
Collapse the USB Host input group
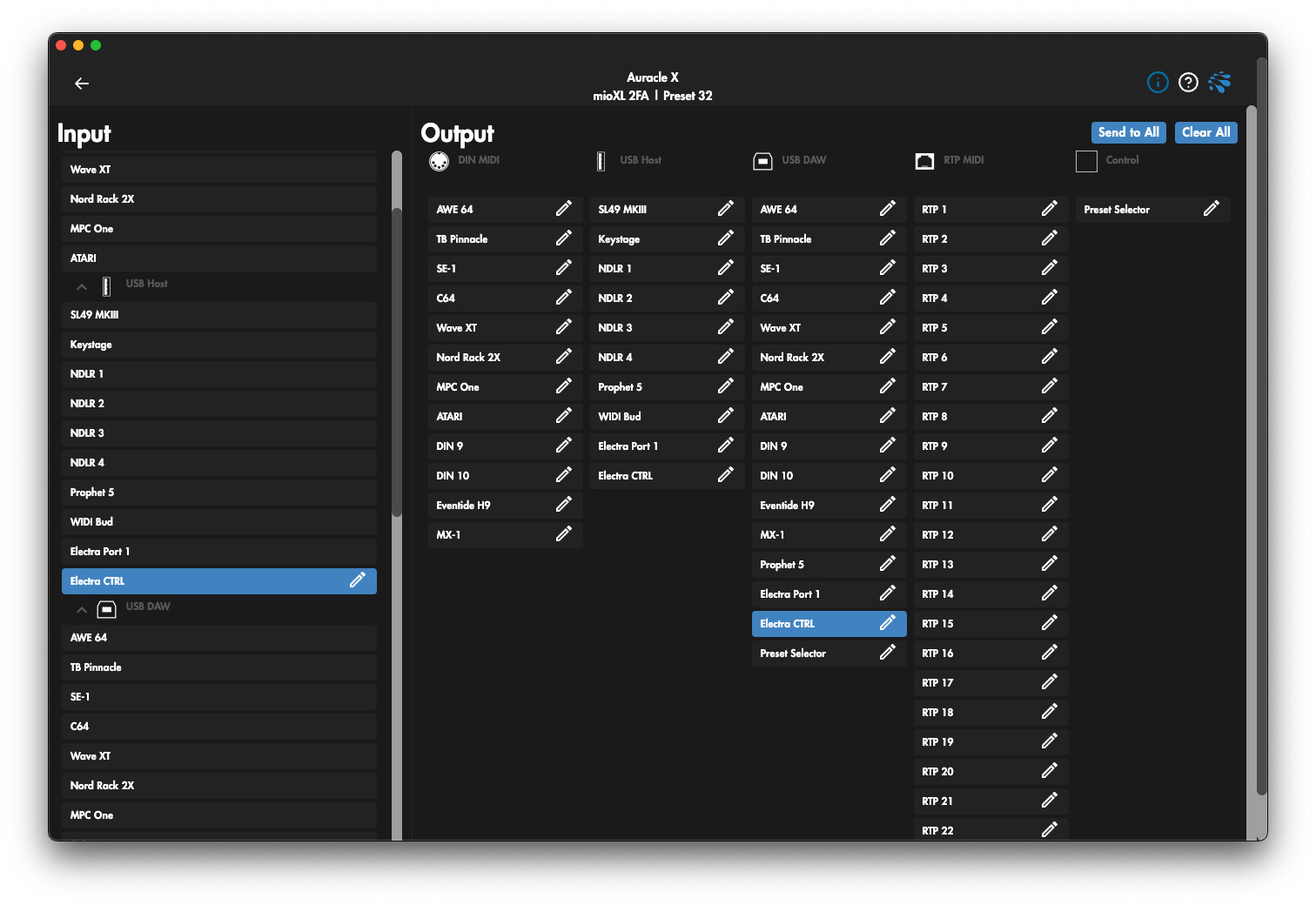82,285
